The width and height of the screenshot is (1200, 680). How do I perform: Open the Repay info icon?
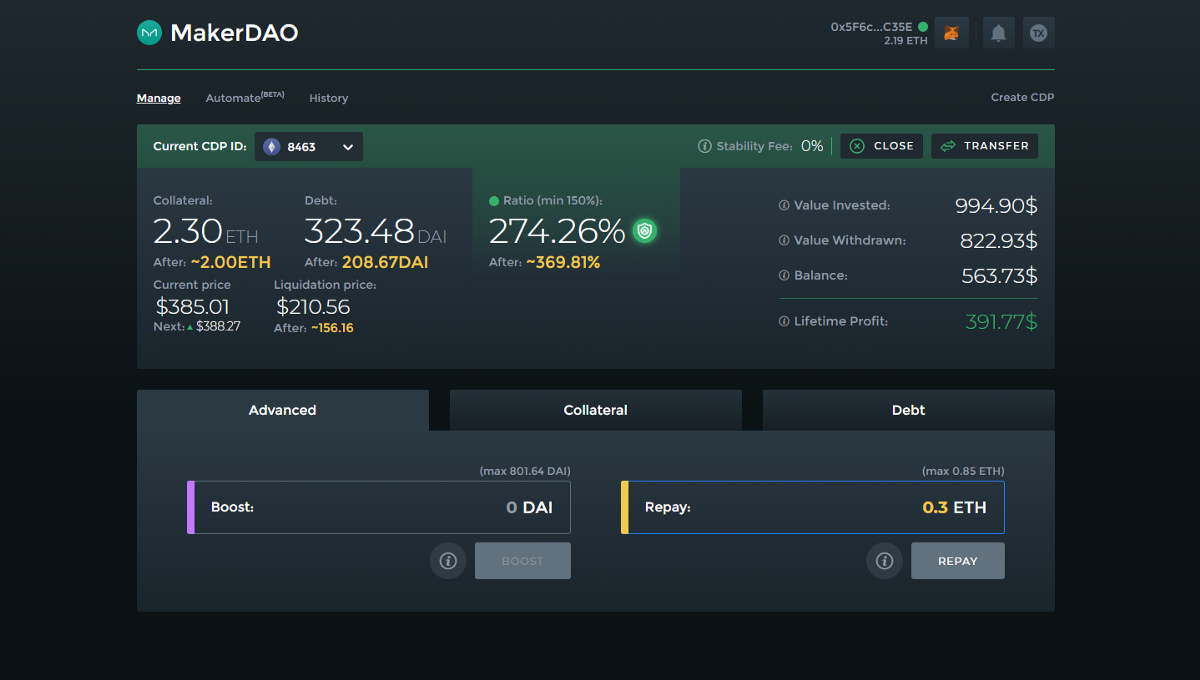click(884, 561)
